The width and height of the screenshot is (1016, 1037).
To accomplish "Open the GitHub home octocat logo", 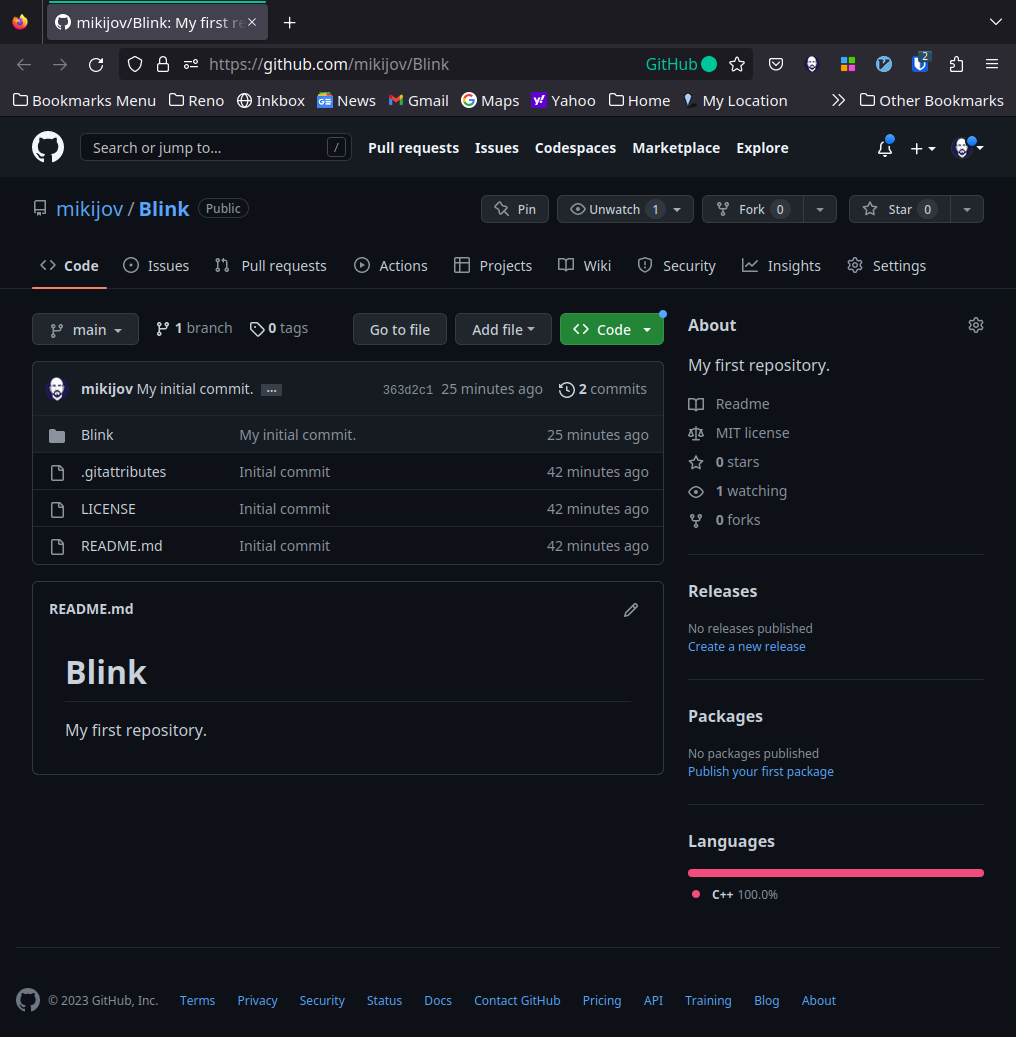I will [48, 147].
